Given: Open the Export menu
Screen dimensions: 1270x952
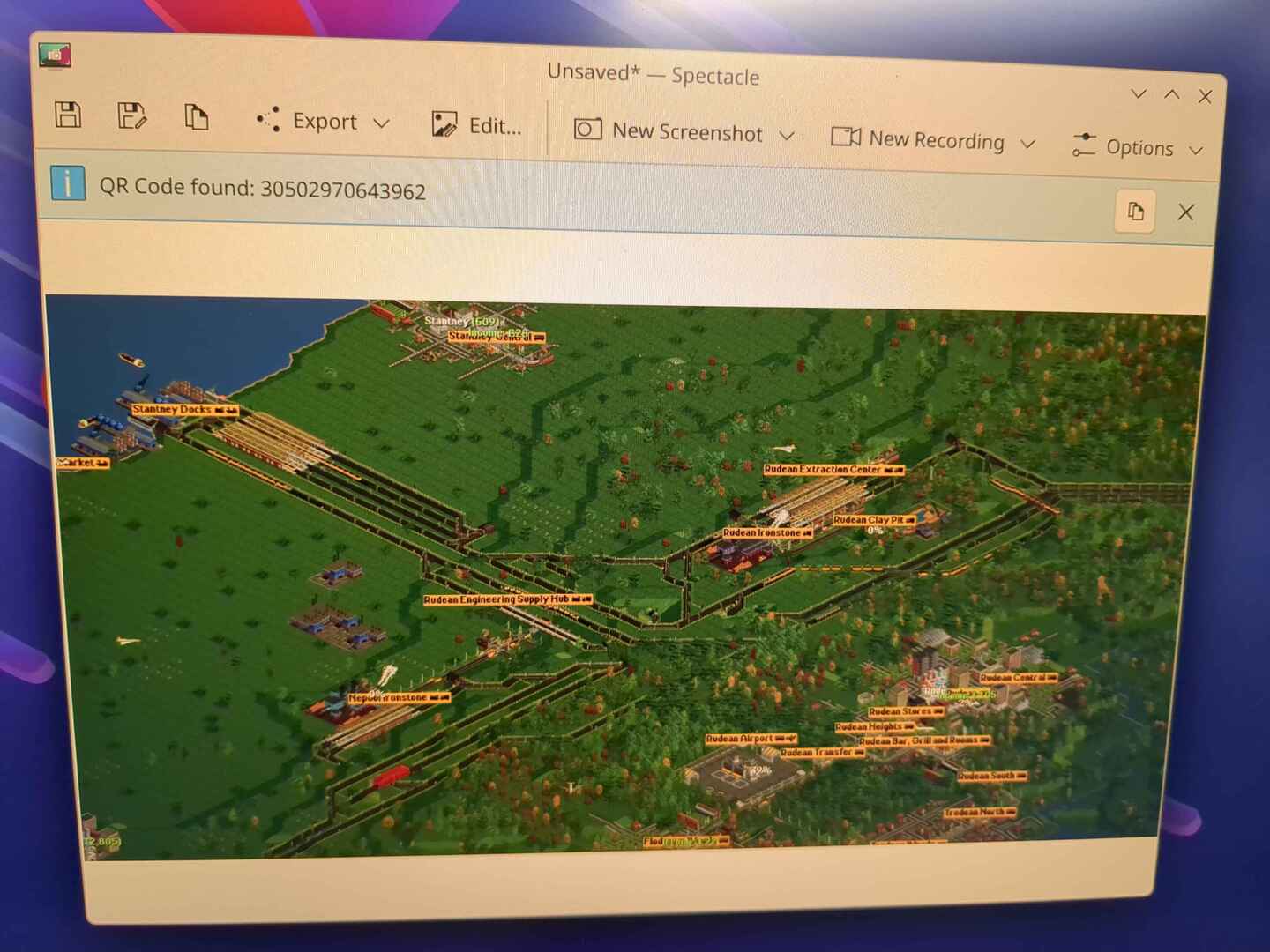Looking at the screenshot, I should tap(323, 122).
